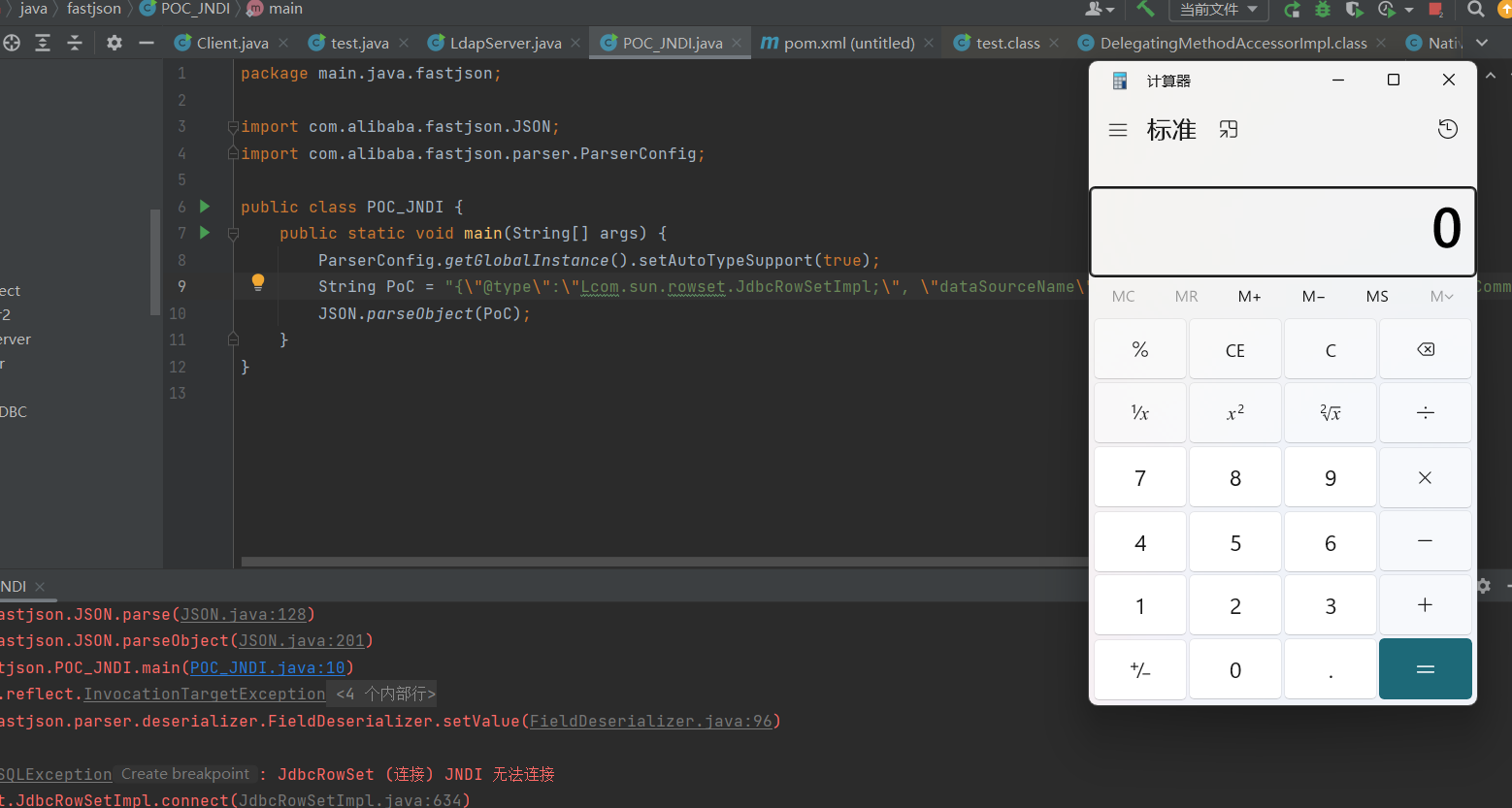Open Calculator hamburger navigation menu
The height and width of the screenshot is (808, 1512).
click(x=1118, y=130)
